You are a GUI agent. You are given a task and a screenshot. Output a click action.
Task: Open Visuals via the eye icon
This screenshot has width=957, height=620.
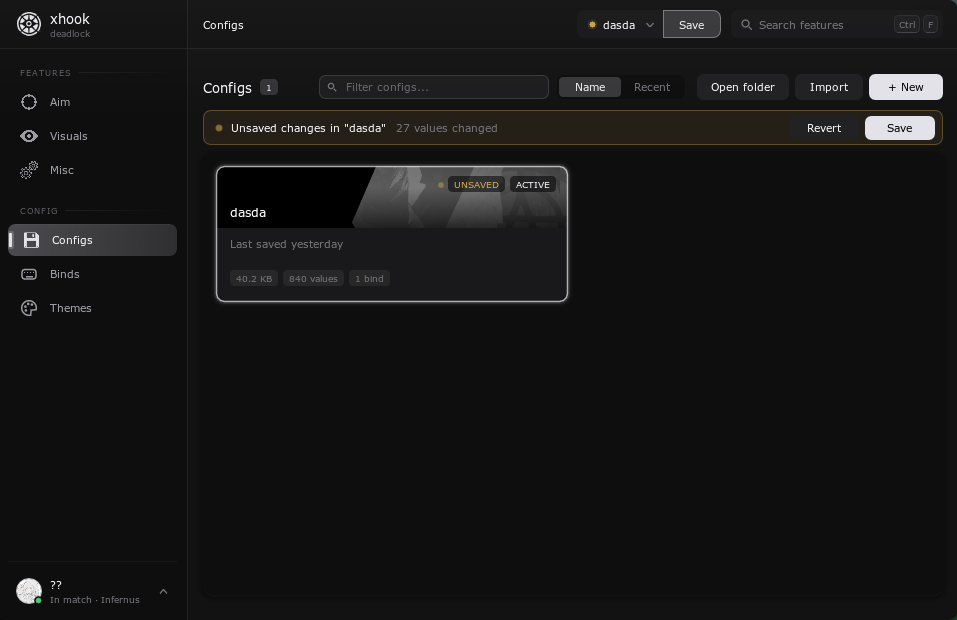point(29,136)
